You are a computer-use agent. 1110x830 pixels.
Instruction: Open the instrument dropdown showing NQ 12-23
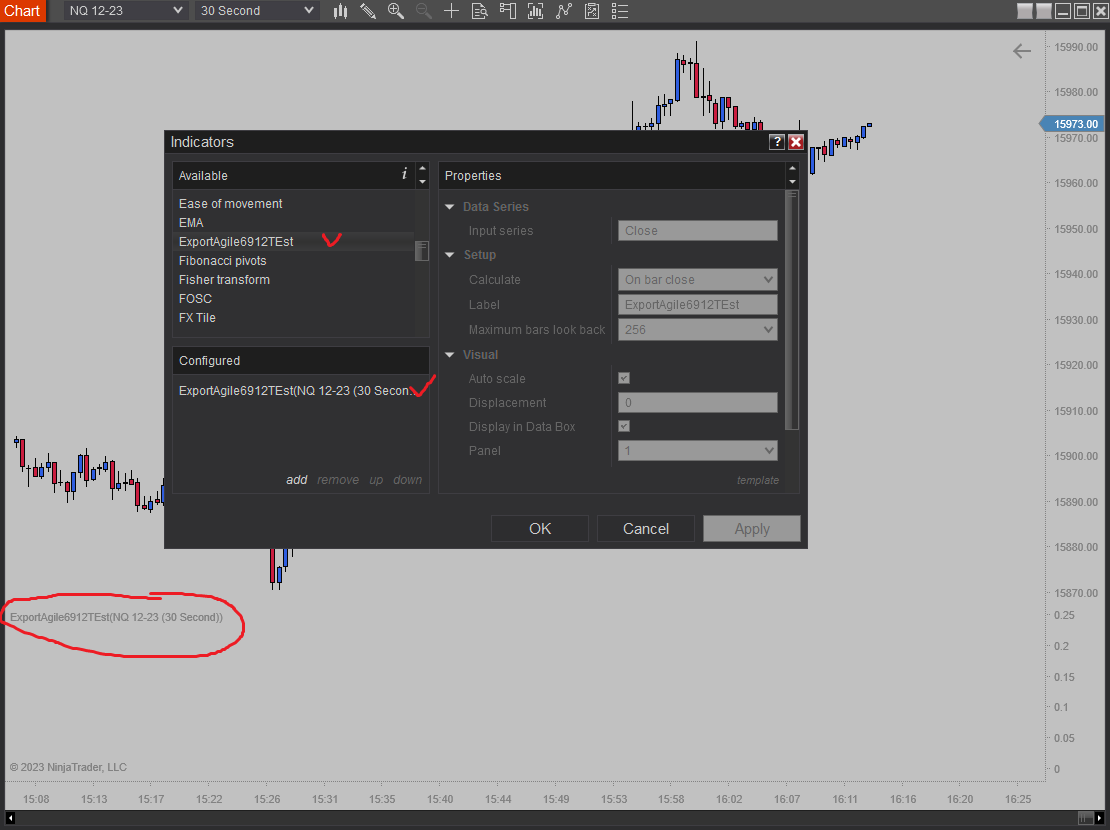(x=126, y=11)
